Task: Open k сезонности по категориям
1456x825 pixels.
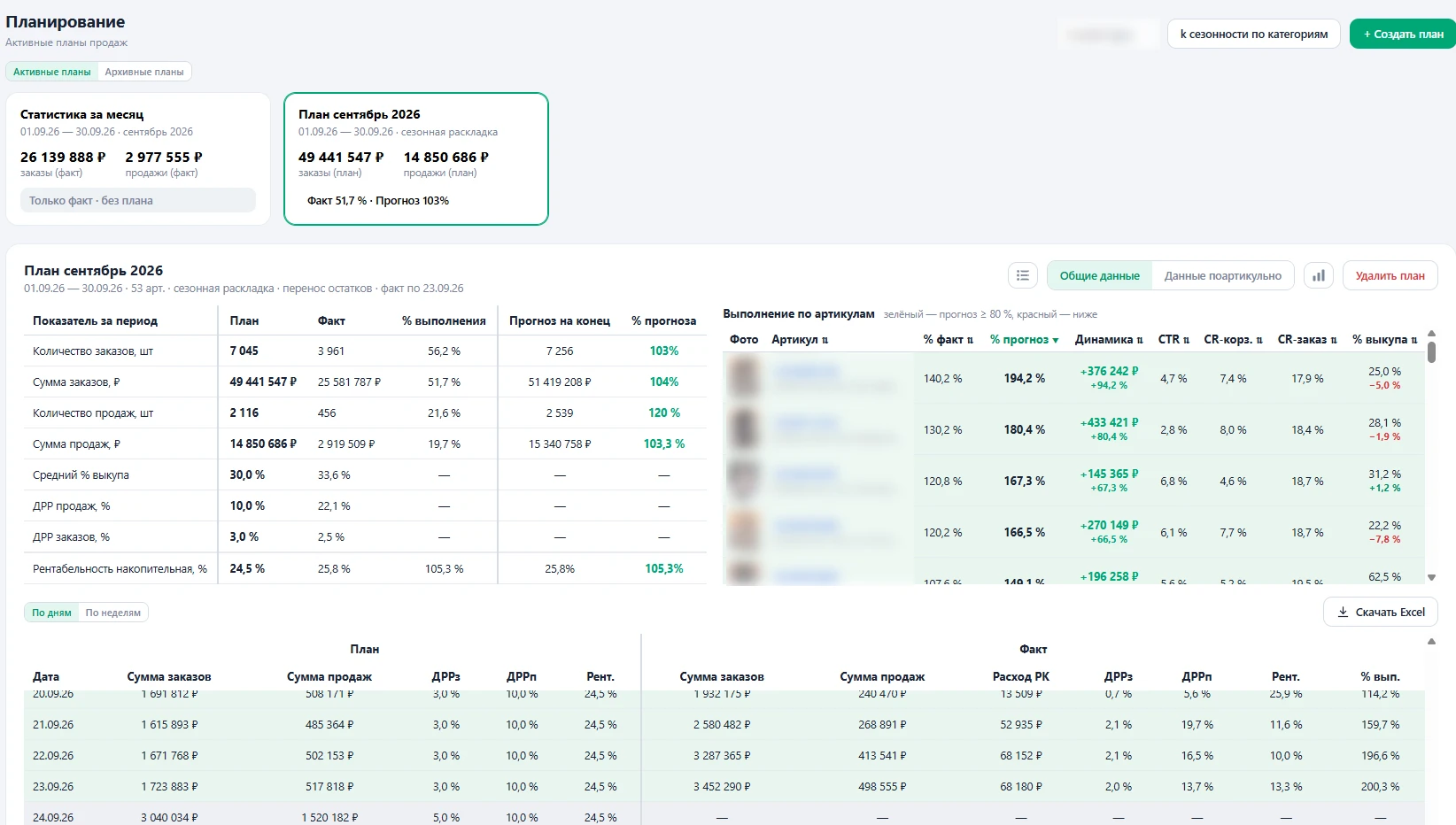Action: [1253, 34]
